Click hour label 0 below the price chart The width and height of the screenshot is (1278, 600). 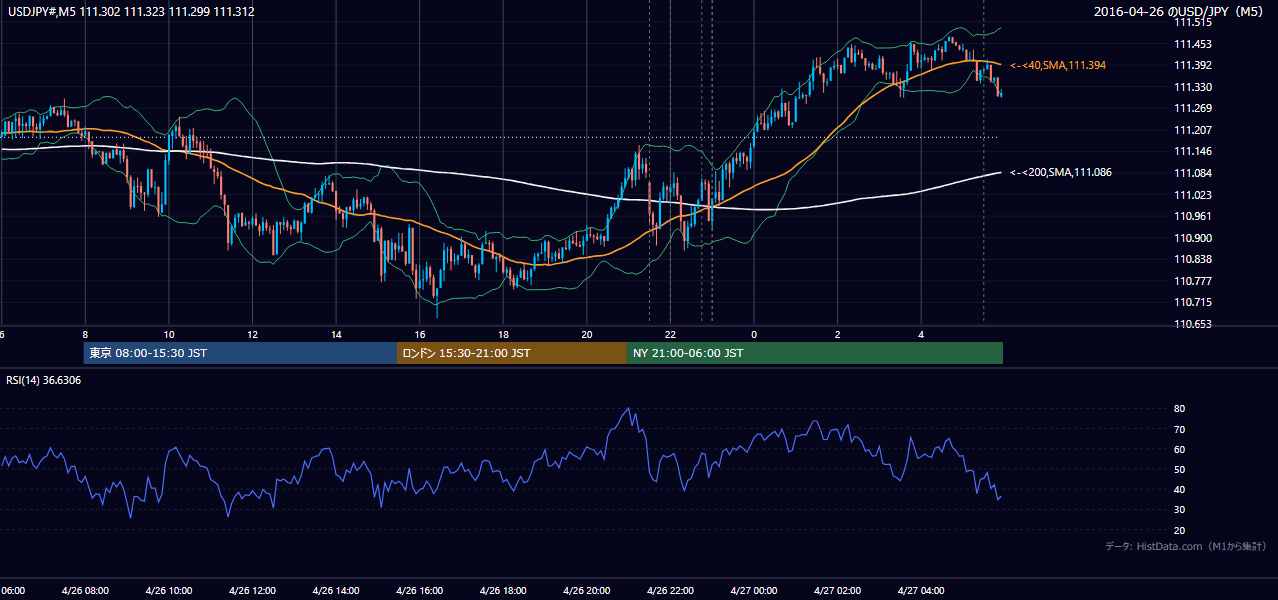point(754,334)
